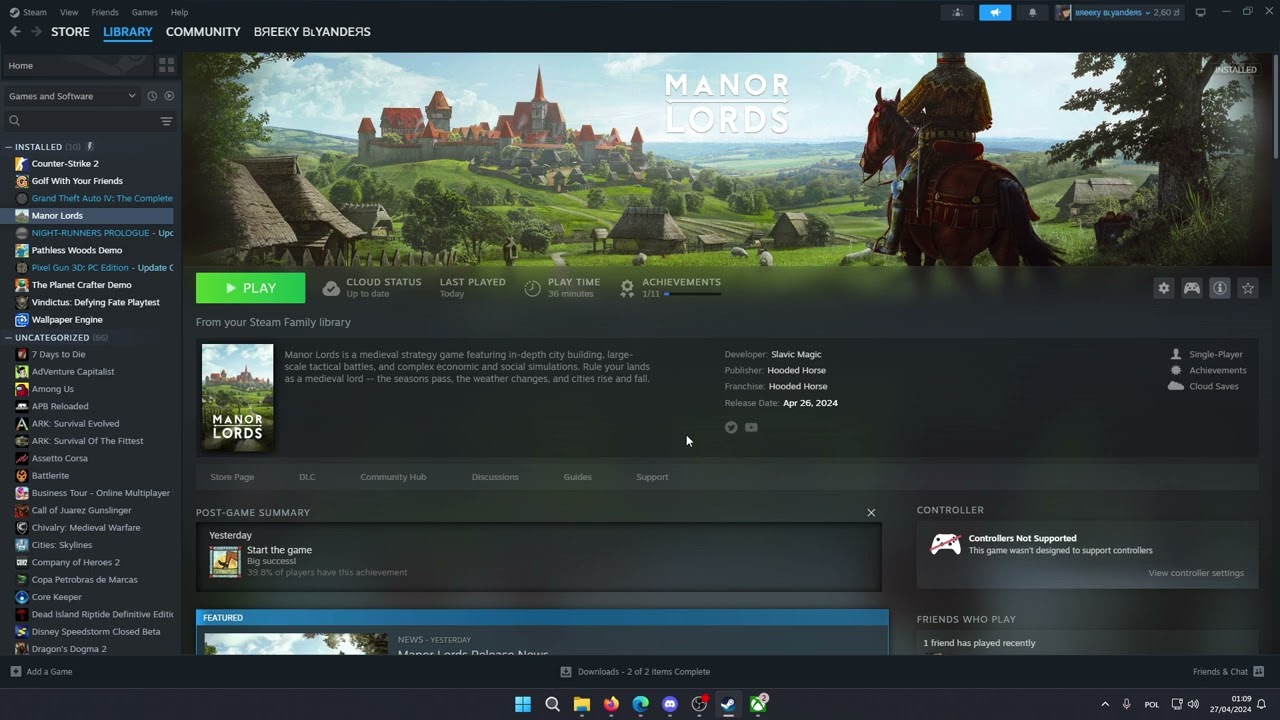Click the announcements megaphone button
Image resolution: width=1280 pixels, height=720 pixels.
click(995, 12)
